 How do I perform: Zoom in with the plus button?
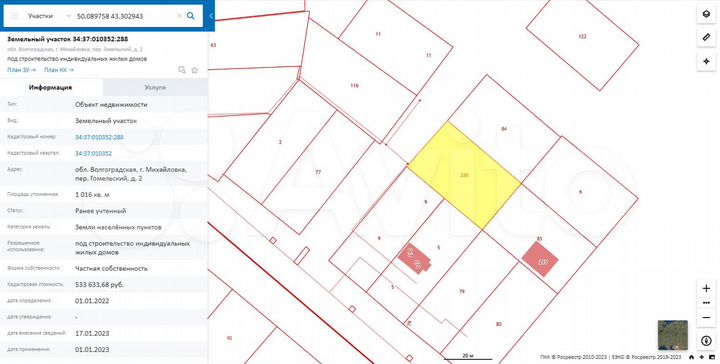706,288
